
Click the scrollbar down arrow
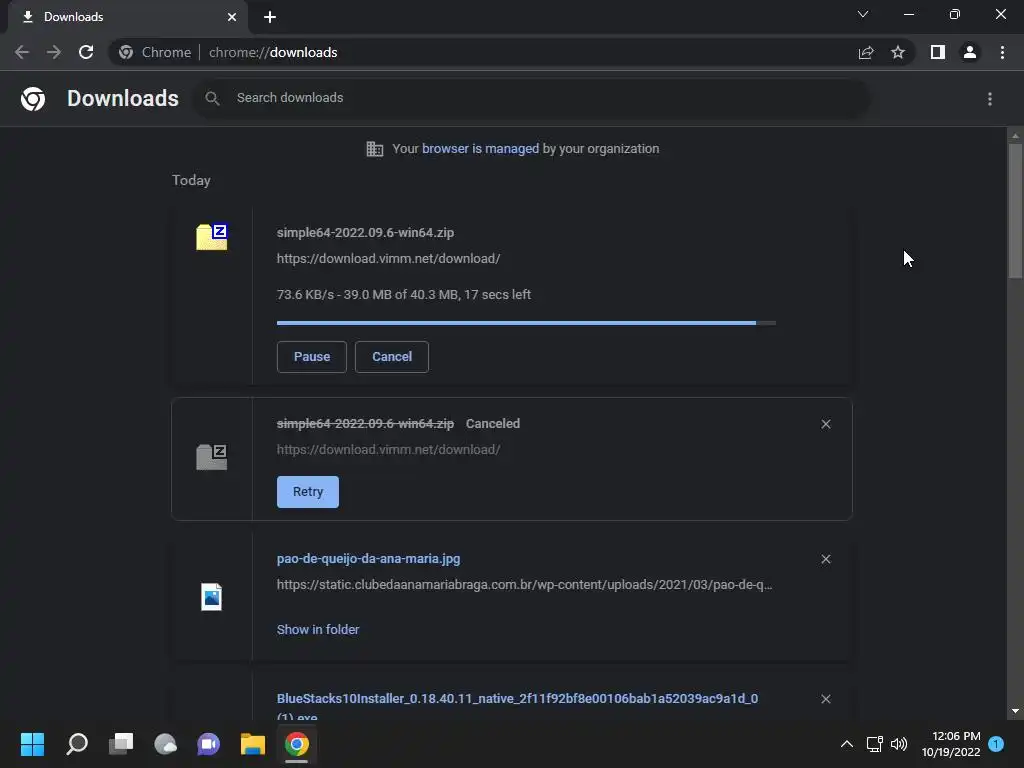tap(1015, 711)
